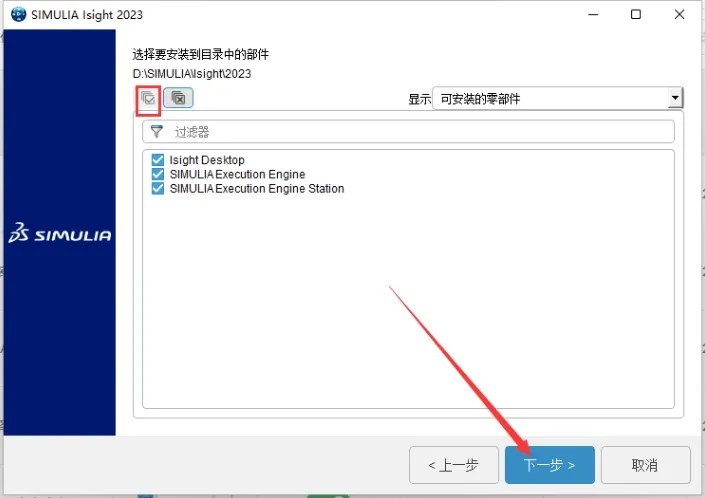Select the SIMULIA Execution Engine label
This screenshot has height=498, width=705.
[x=237, y=174]
